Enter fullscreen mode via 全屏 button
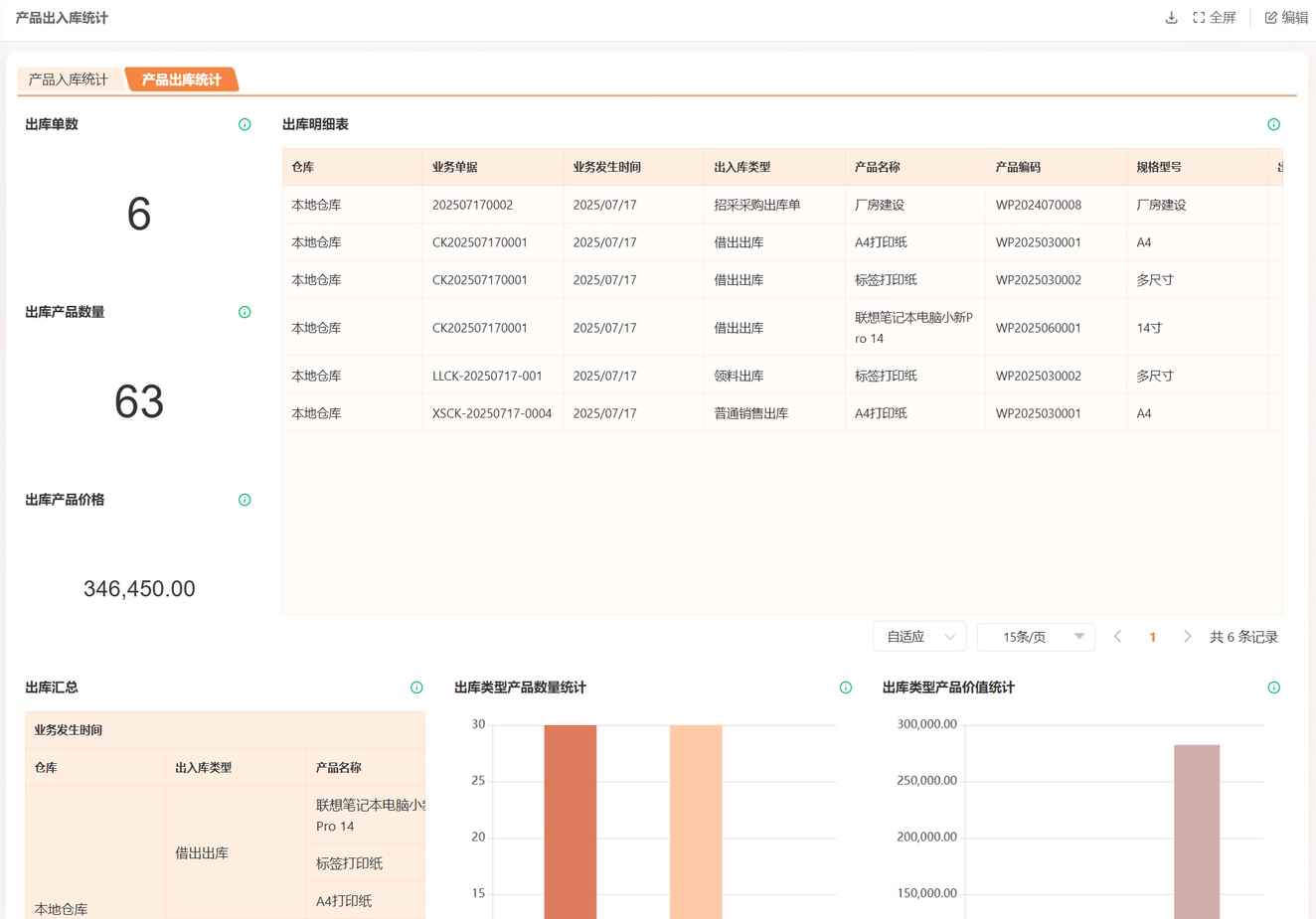This screenshot has width=1316, height=919. tap(1214, 18)
